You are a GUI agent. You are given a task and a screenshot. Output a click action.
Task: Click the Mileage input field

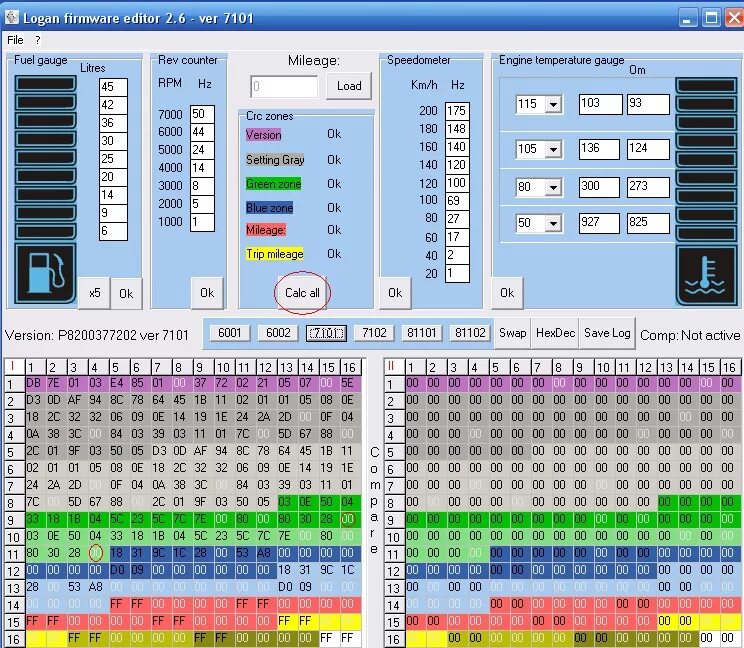tap(284, 86)
